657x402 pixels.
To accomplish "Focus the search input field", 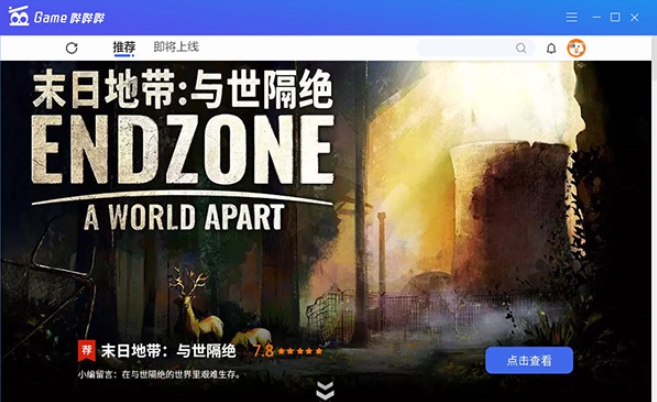I will [x=476, y=48].
